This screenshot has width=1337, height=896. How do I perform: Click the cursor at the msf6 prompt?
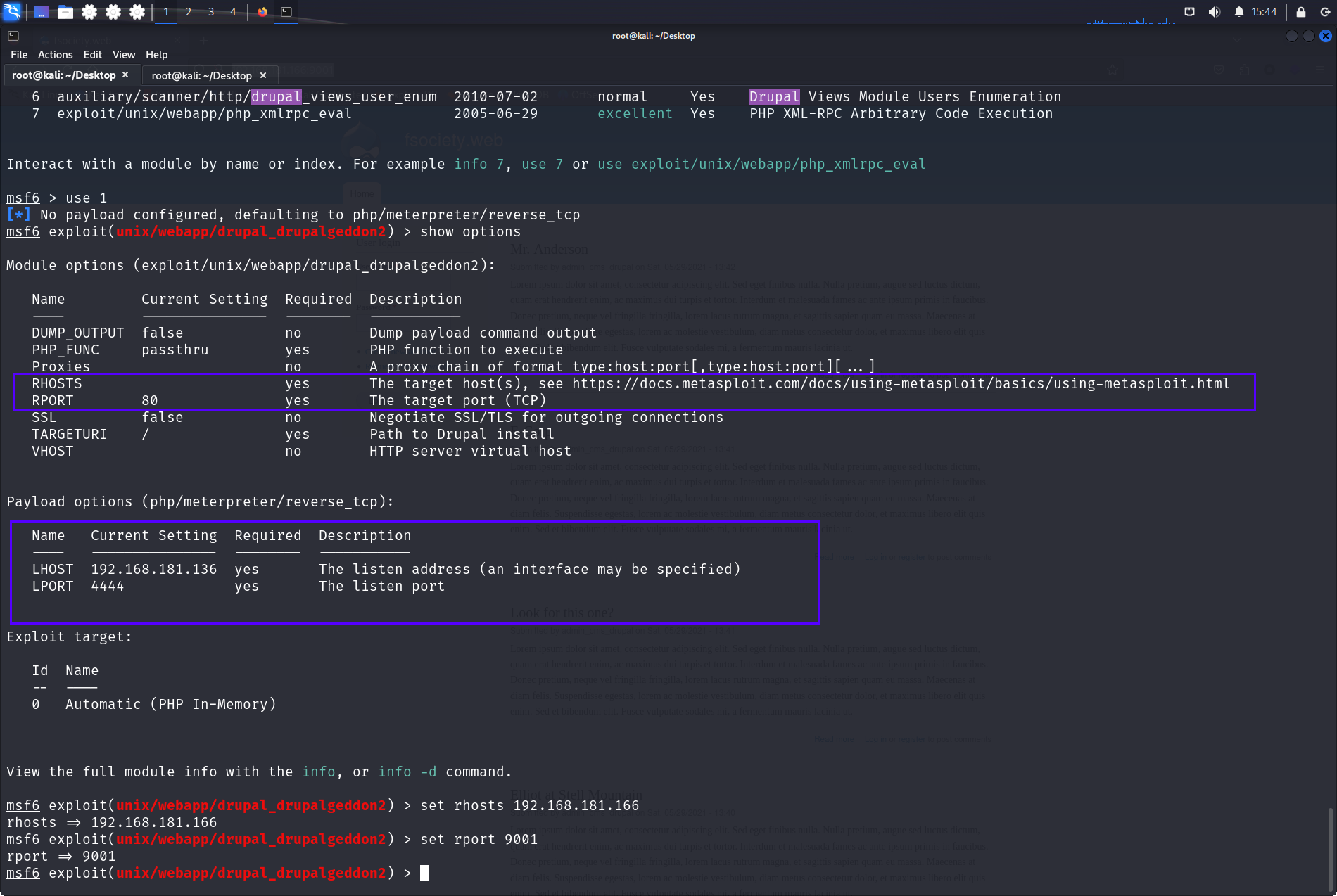(x=424, y=873)
